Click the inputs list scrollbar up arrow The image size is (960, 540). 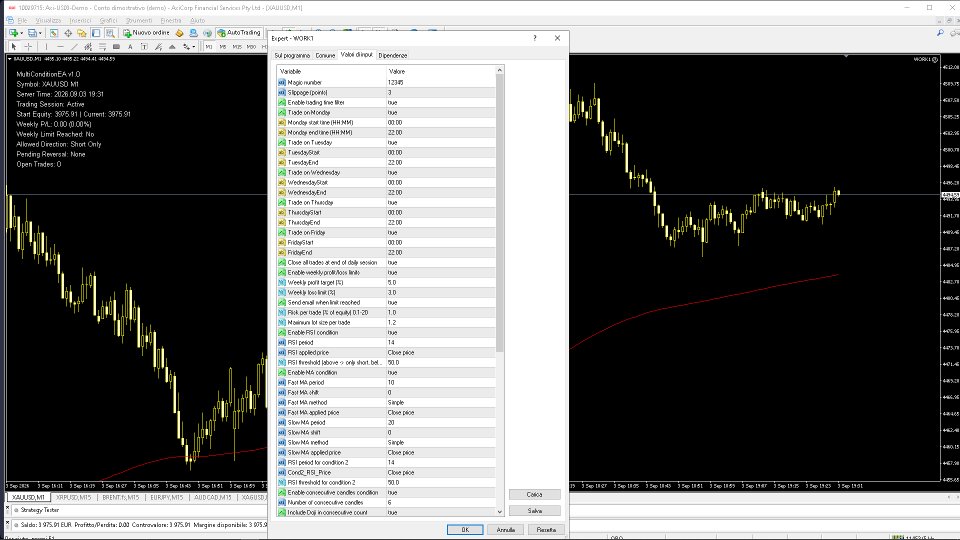(500, 70)
